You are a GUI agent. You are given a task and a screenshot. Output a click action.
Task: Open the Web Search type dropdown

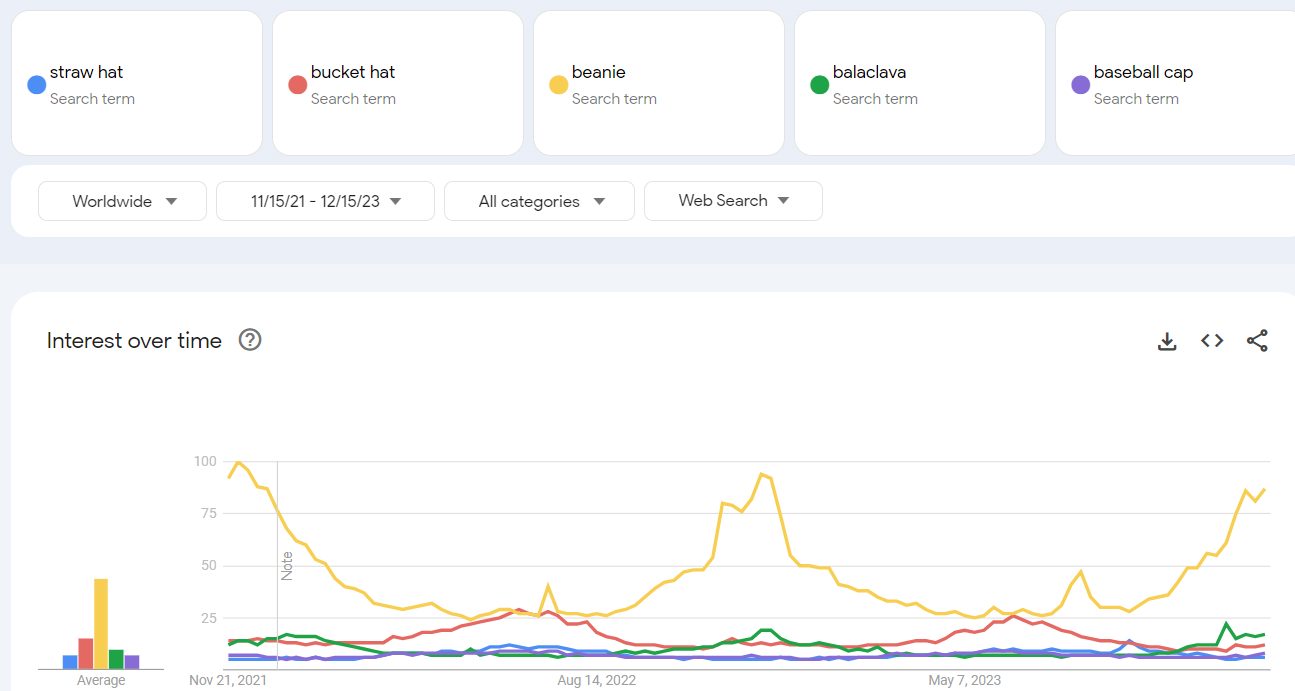coord(733,201)
